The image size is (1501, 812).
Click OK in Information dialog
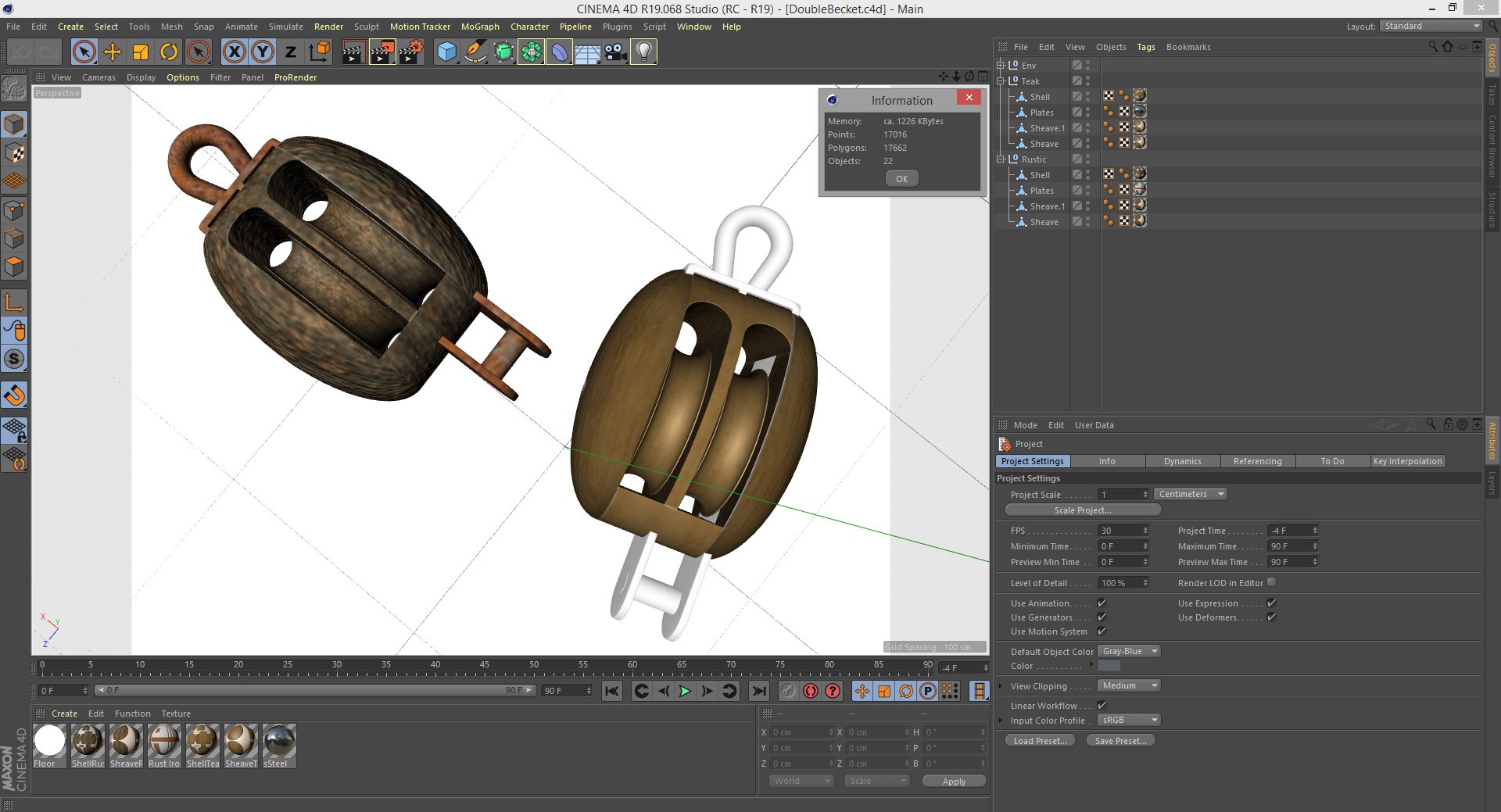pyautogui.click(x=902, y=179)
